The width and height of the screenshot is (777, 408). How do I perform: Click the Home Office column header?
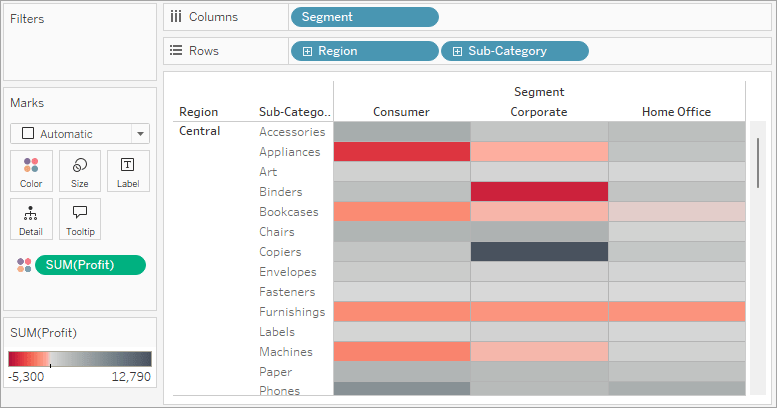(x=677, y=112)
